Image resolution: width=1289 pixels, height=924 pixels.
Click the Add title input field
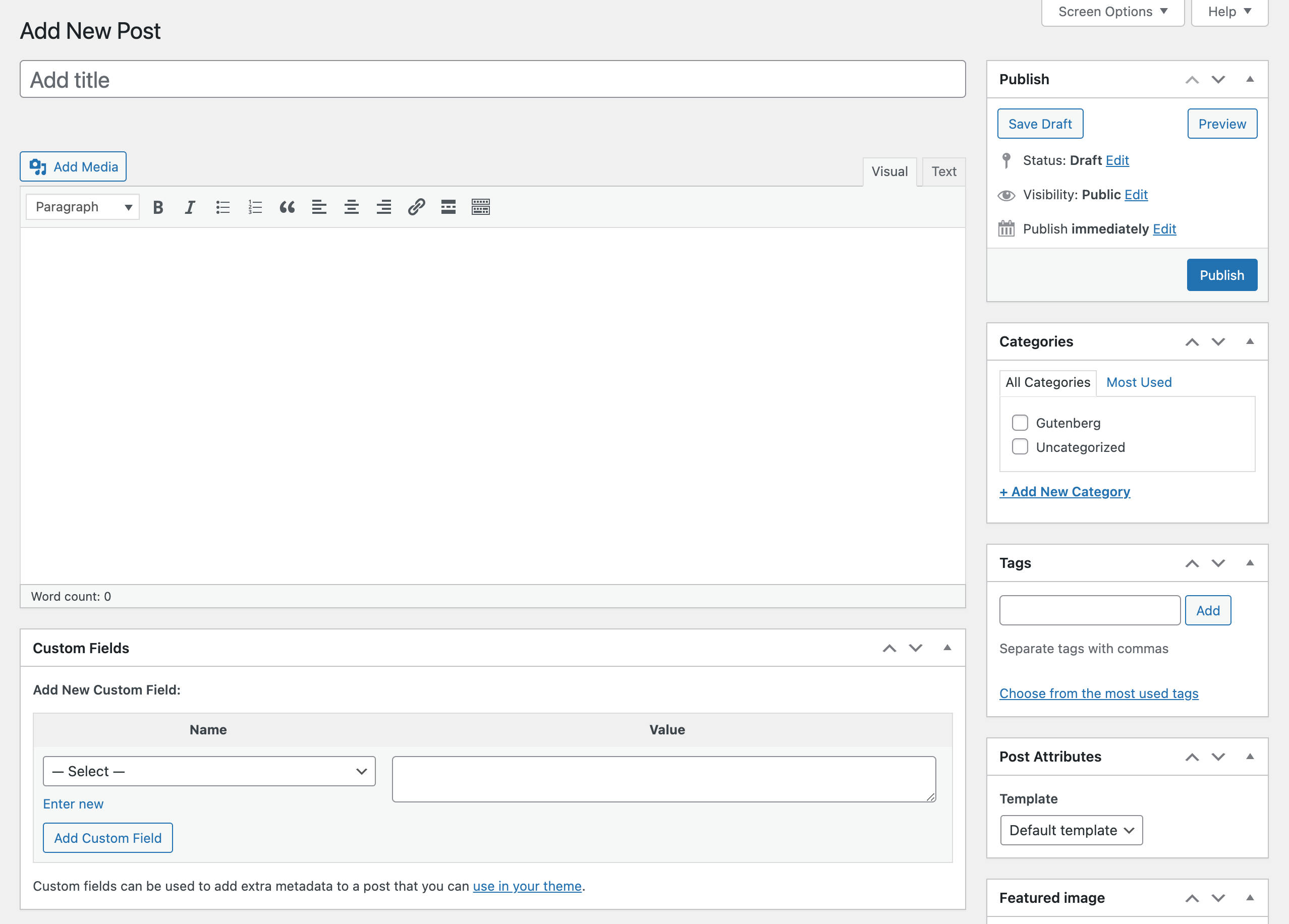coord(493,79)
